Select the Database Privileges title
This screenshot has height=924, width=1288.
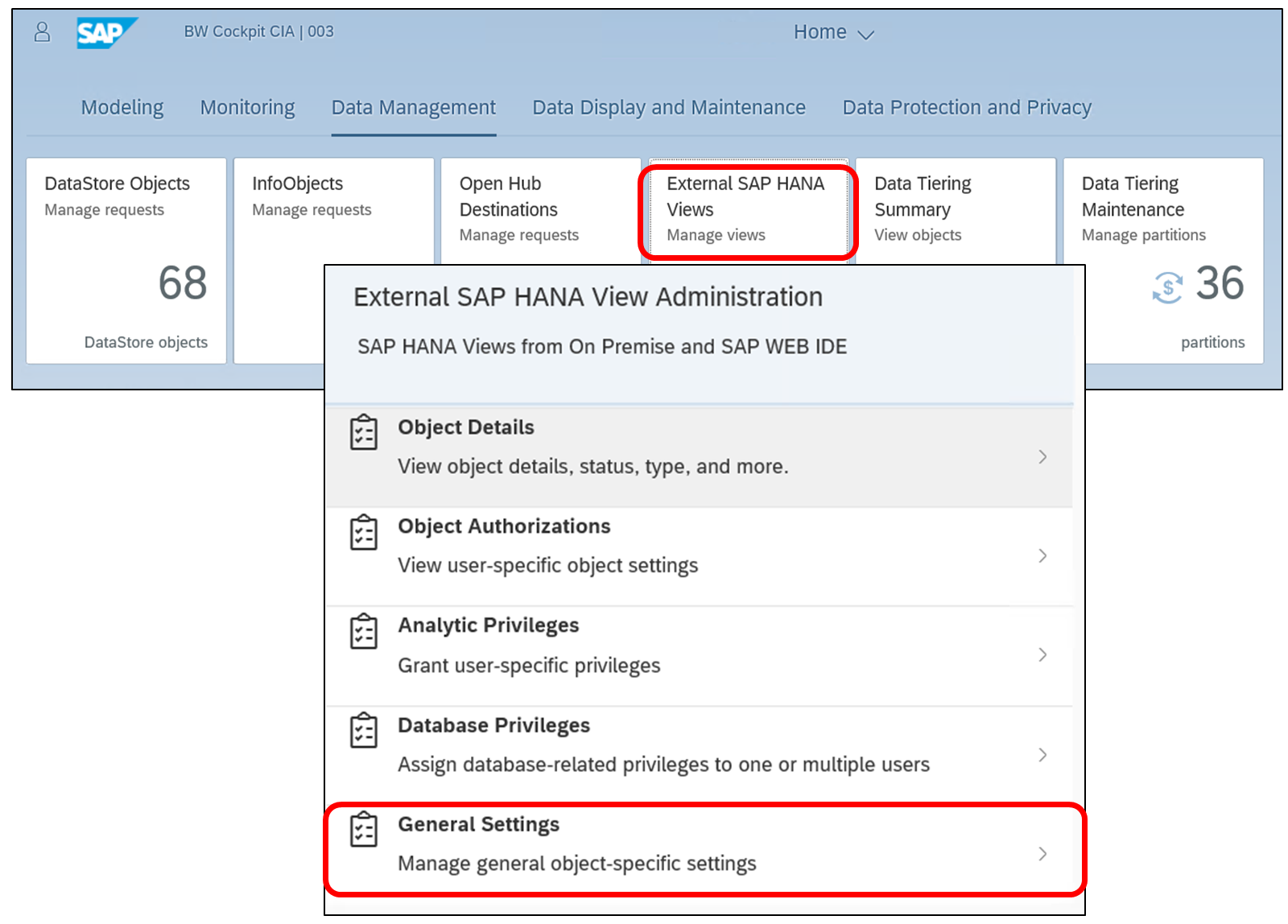[494, 725]
